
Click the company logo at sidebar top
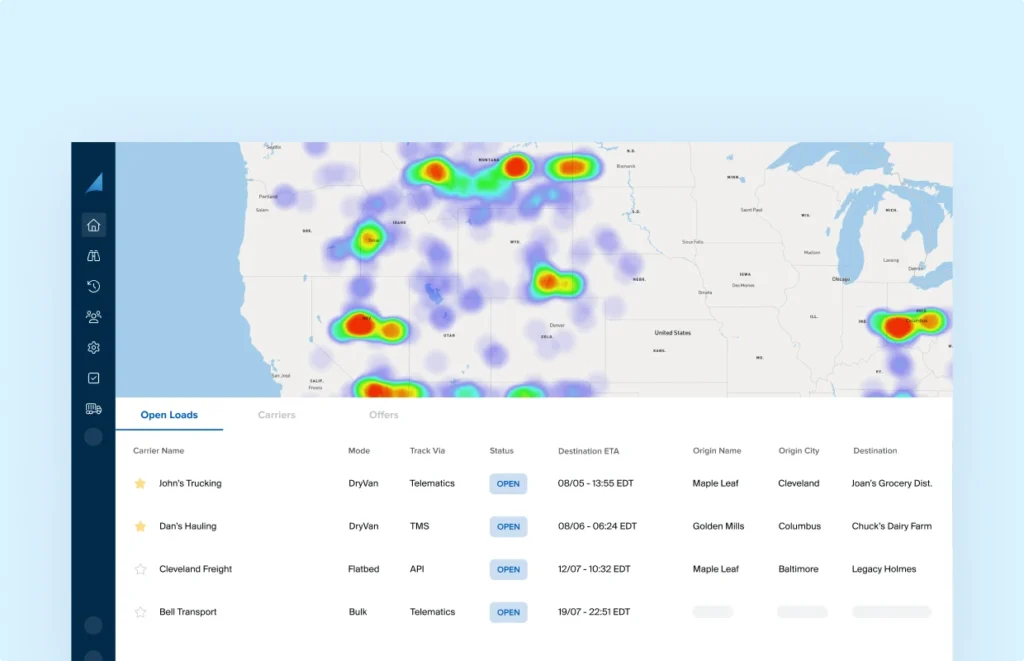tap(93, 181)
